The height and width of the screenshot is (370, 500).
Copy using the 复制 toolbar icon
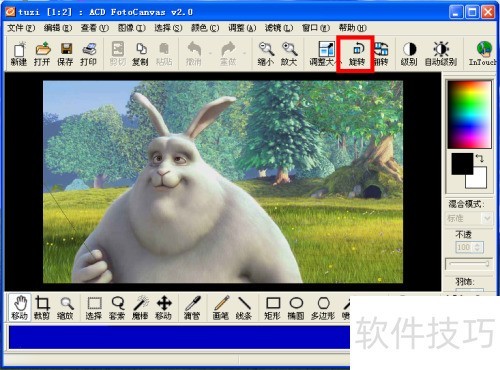tap(141, 54)
